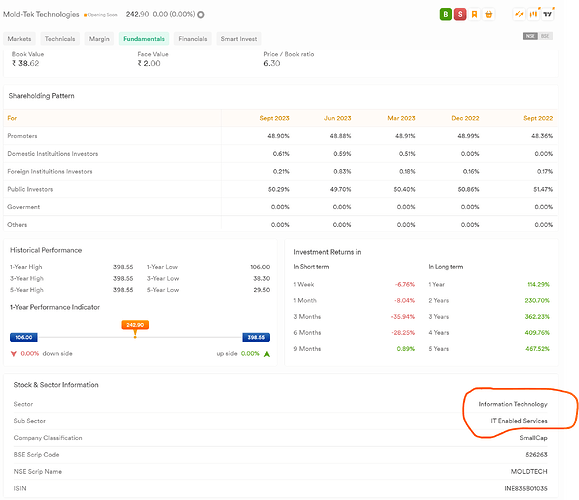579x500 pixels.
Task: Click the Sept 2022 column header
Action: click(x=538, y=118)
